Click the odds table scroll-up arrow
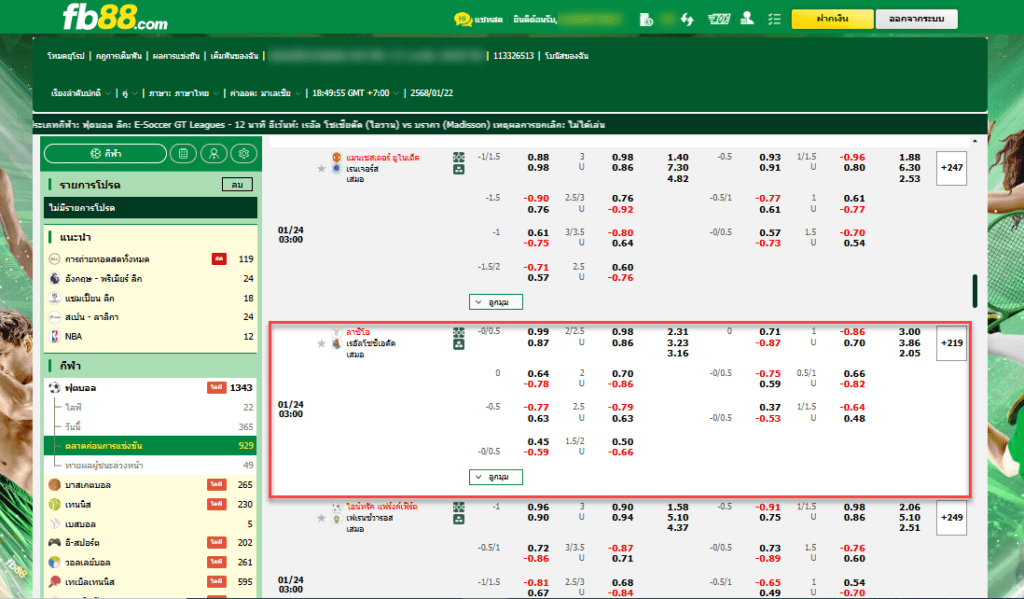 (974, 141)
